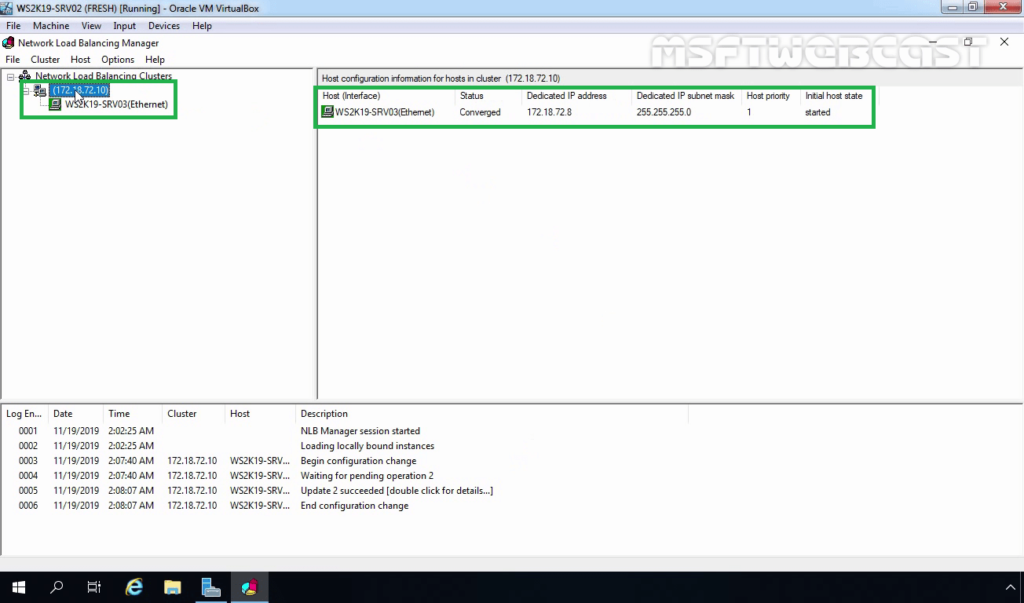
Task: Select WS2K19-SRV03(Ethernet) in the tree
Action: pyautogui.click(x=116, y=105)
